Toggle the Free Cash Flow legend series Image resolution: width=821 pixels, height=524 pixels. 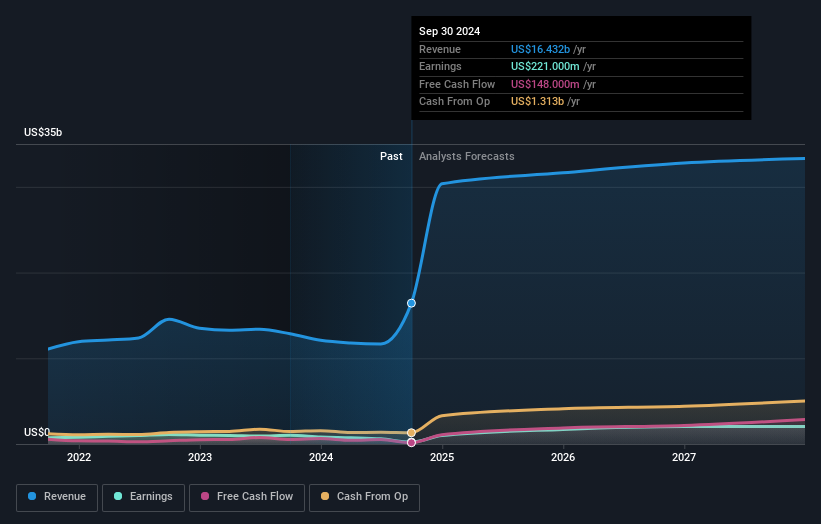[x=247, y=497]
